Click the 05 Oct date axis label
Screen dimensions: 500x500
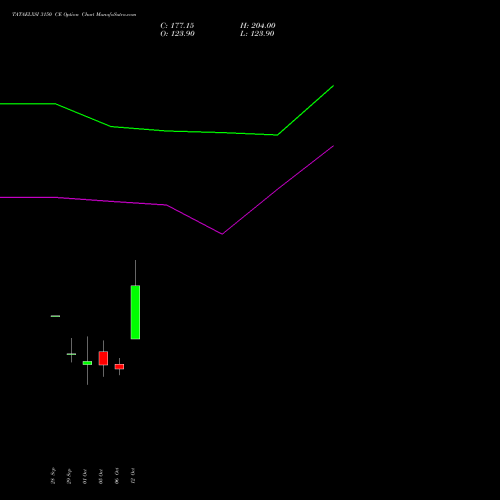(101, 476)
